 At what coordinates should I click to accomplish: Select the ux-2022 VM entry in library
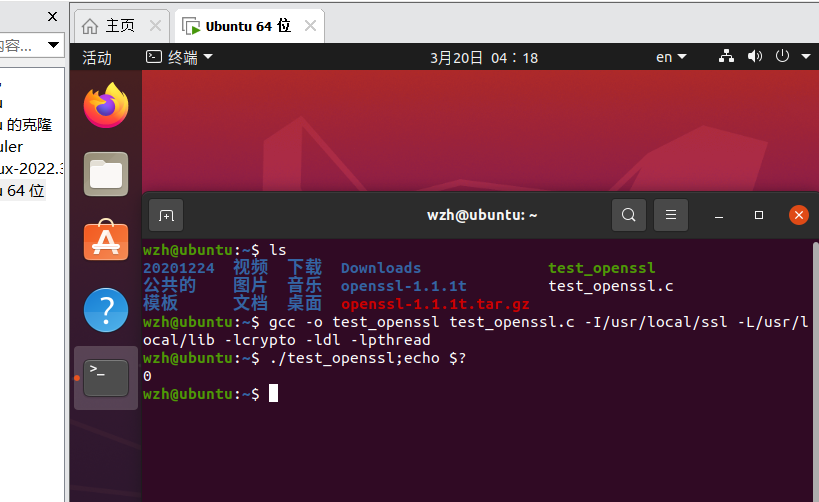pyautogui.click(x=31, y=169)
